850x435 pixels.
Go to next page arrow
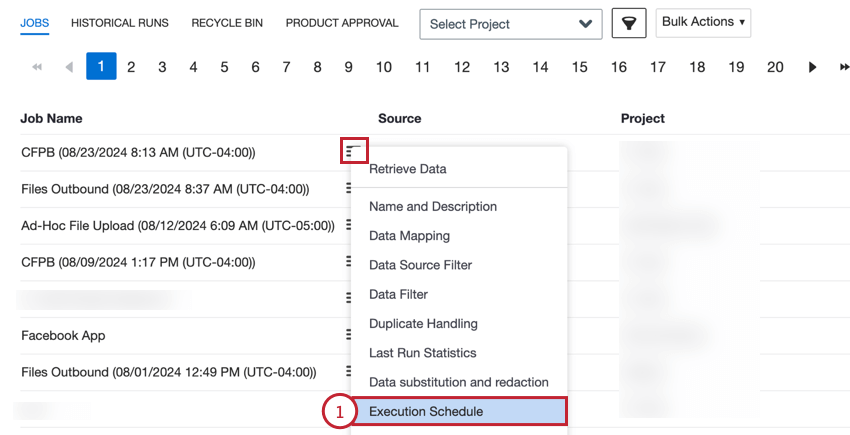813,67
